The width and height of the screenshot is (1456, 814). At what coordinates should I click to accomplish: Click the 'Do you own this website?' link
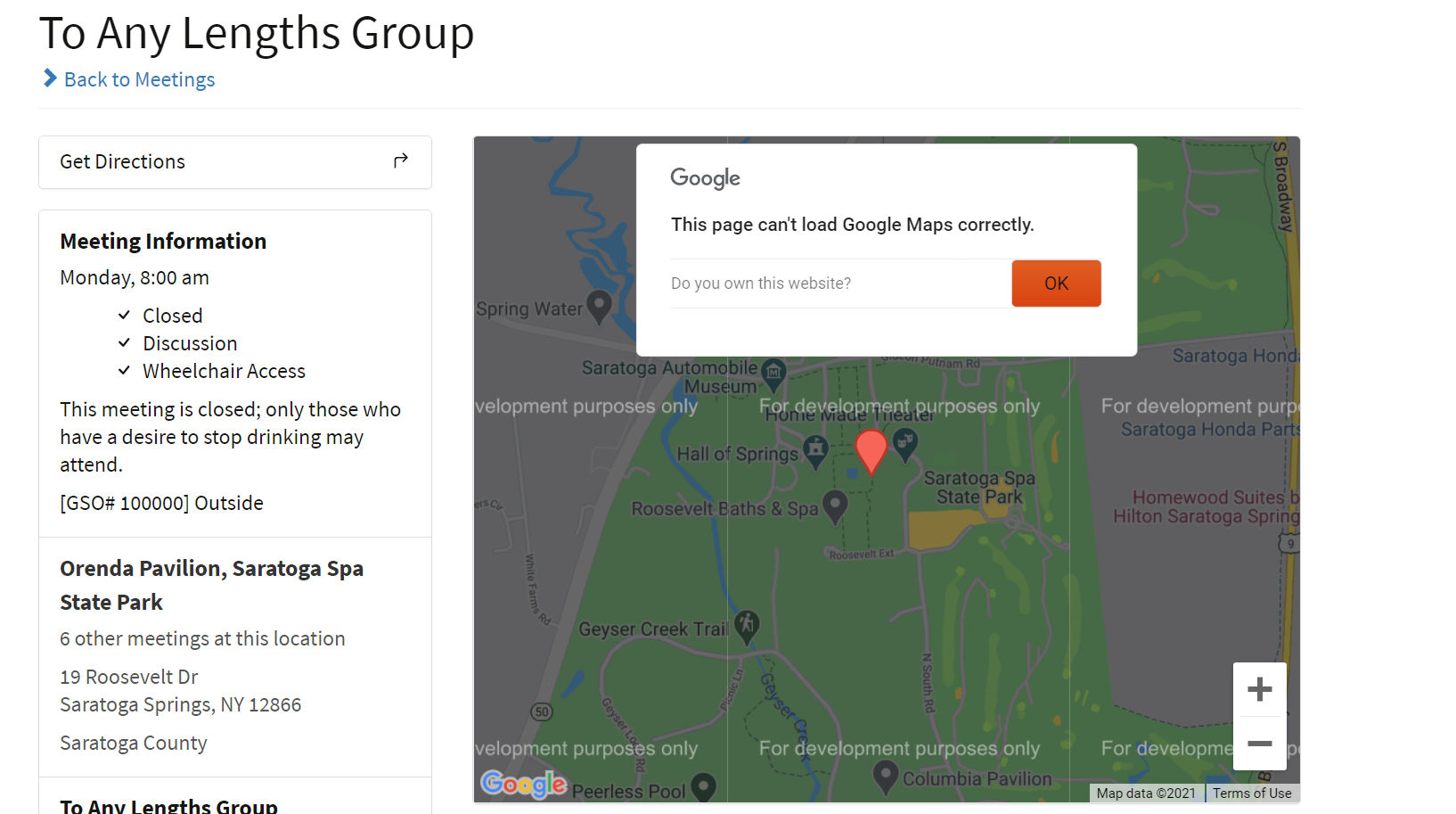(x=761, y=284)
